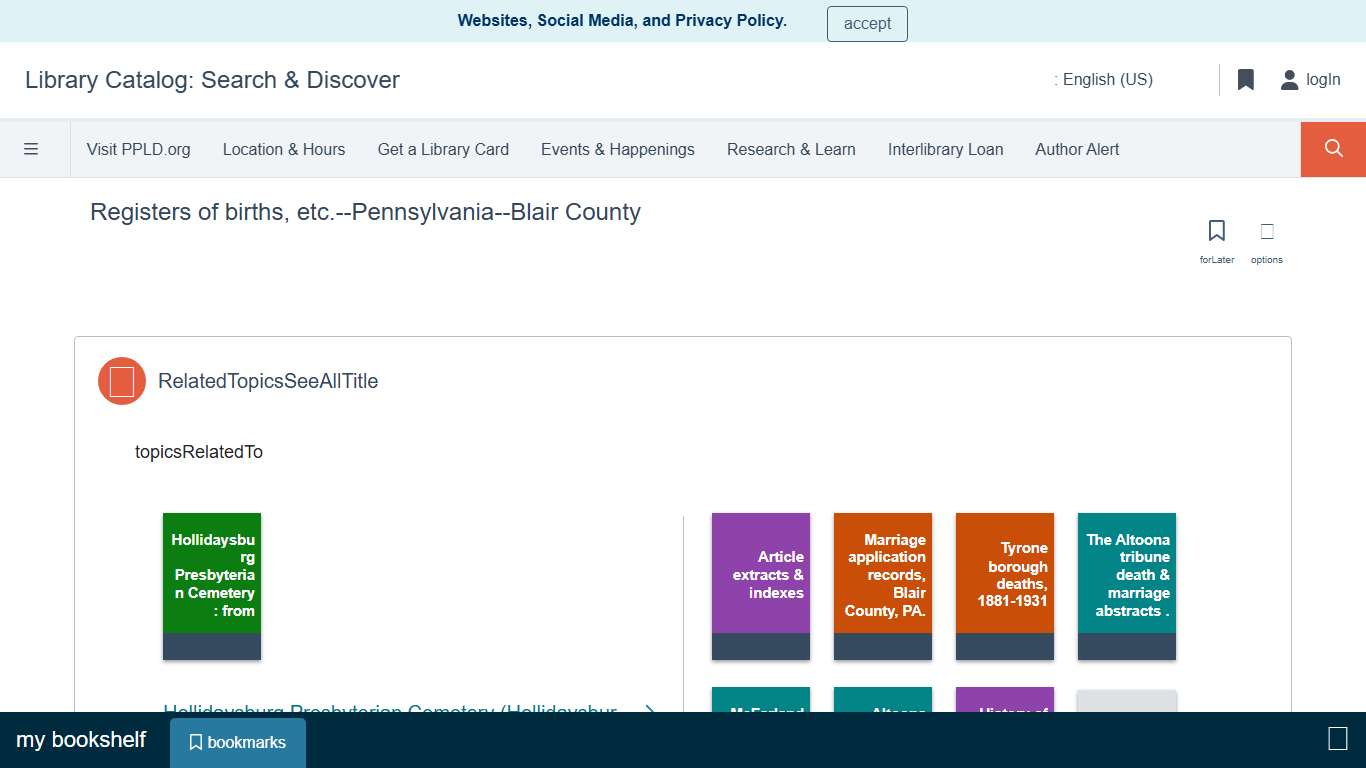Viewport: 1366px width, 768px height.
Task: Expand the Hollidaysburg Cemetery item with the chevron
Action: click(649, 711)
